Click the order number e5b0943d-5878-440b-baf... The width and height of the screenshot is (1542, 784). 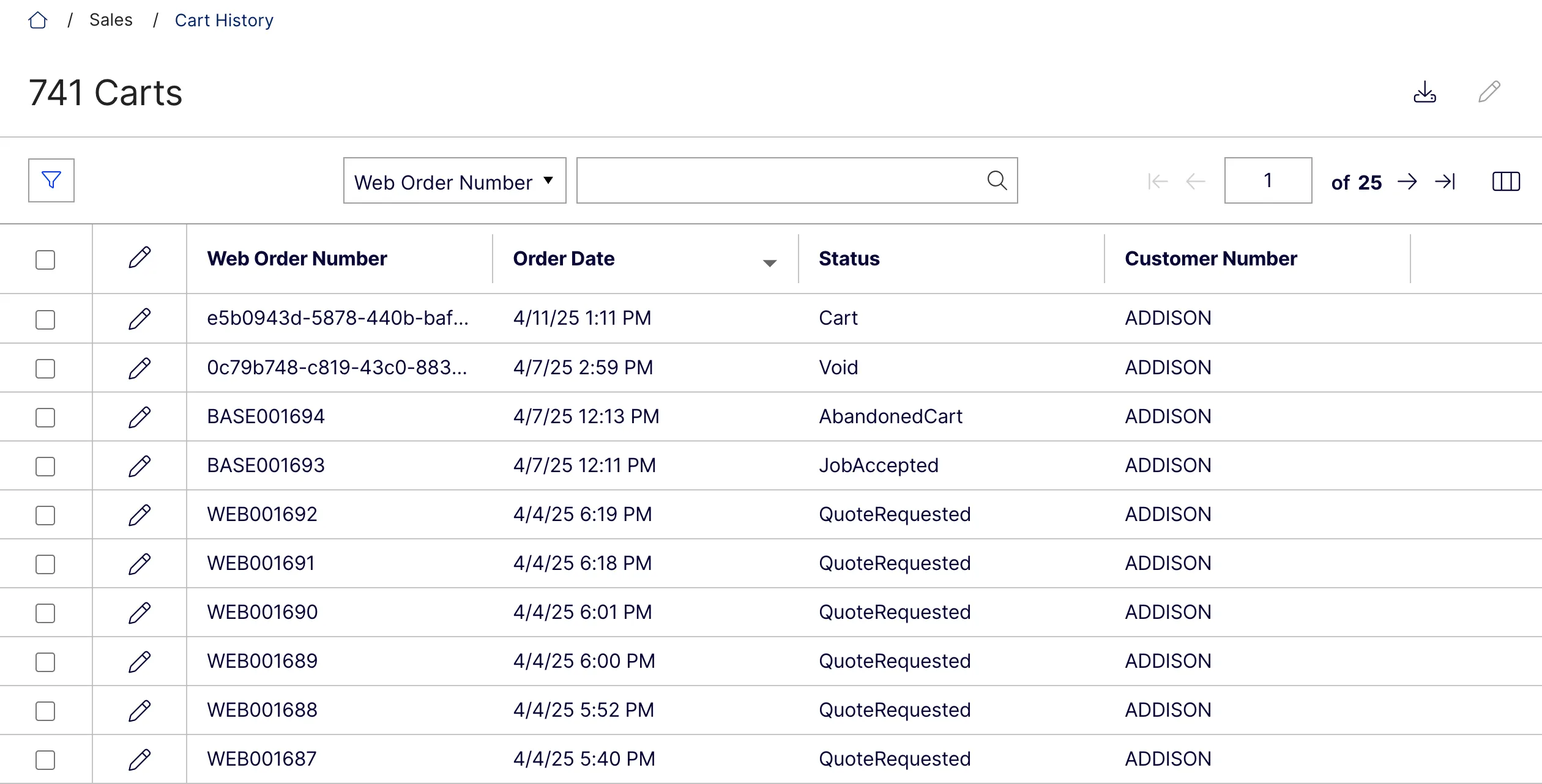pos(338,318)
